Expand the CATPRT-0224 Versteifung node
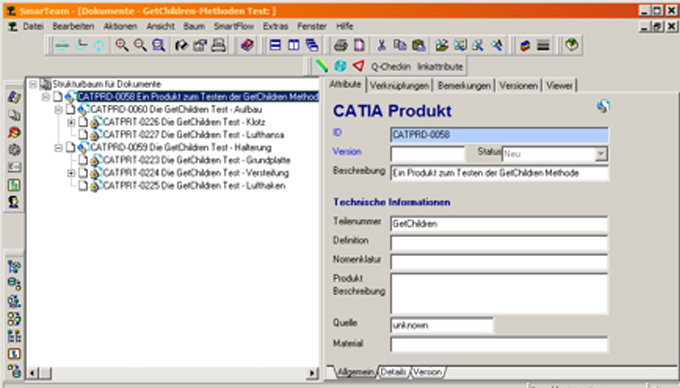680x388 pixels. (71, 173)
